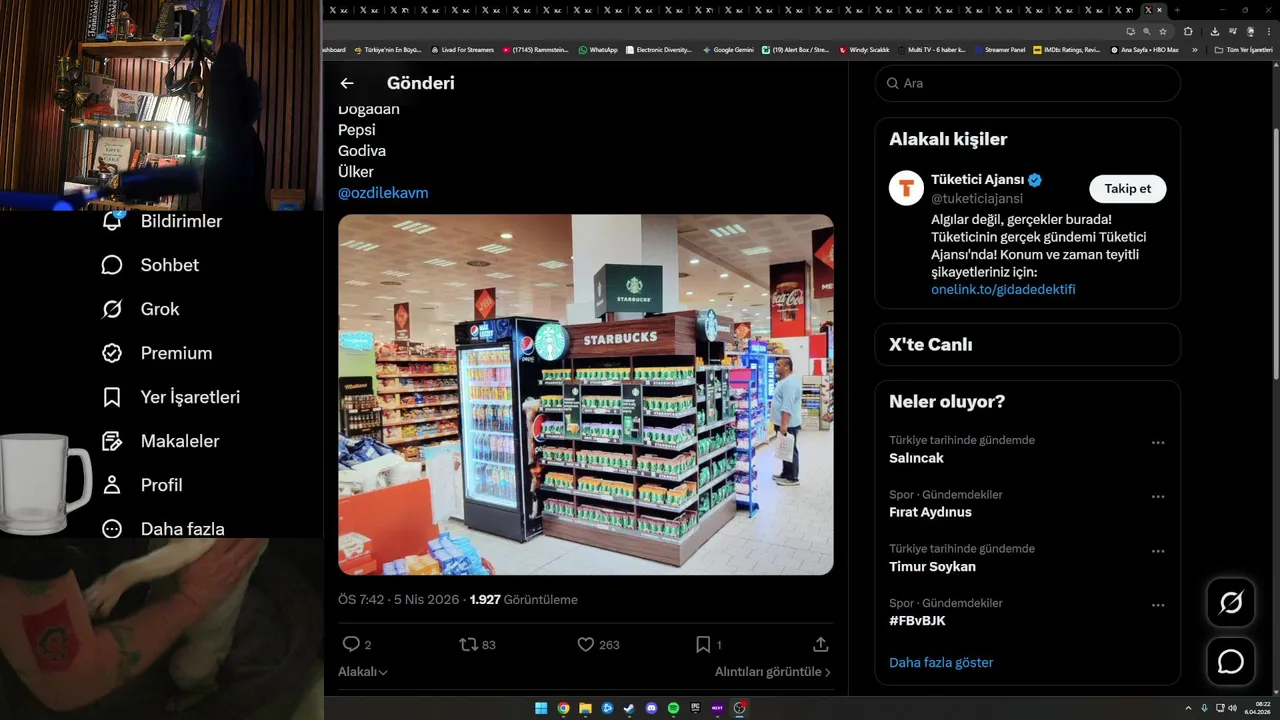Screen dimensions: 1280x720
Task: Open Discord from the taskbar
Action: [x=651, y=708]
